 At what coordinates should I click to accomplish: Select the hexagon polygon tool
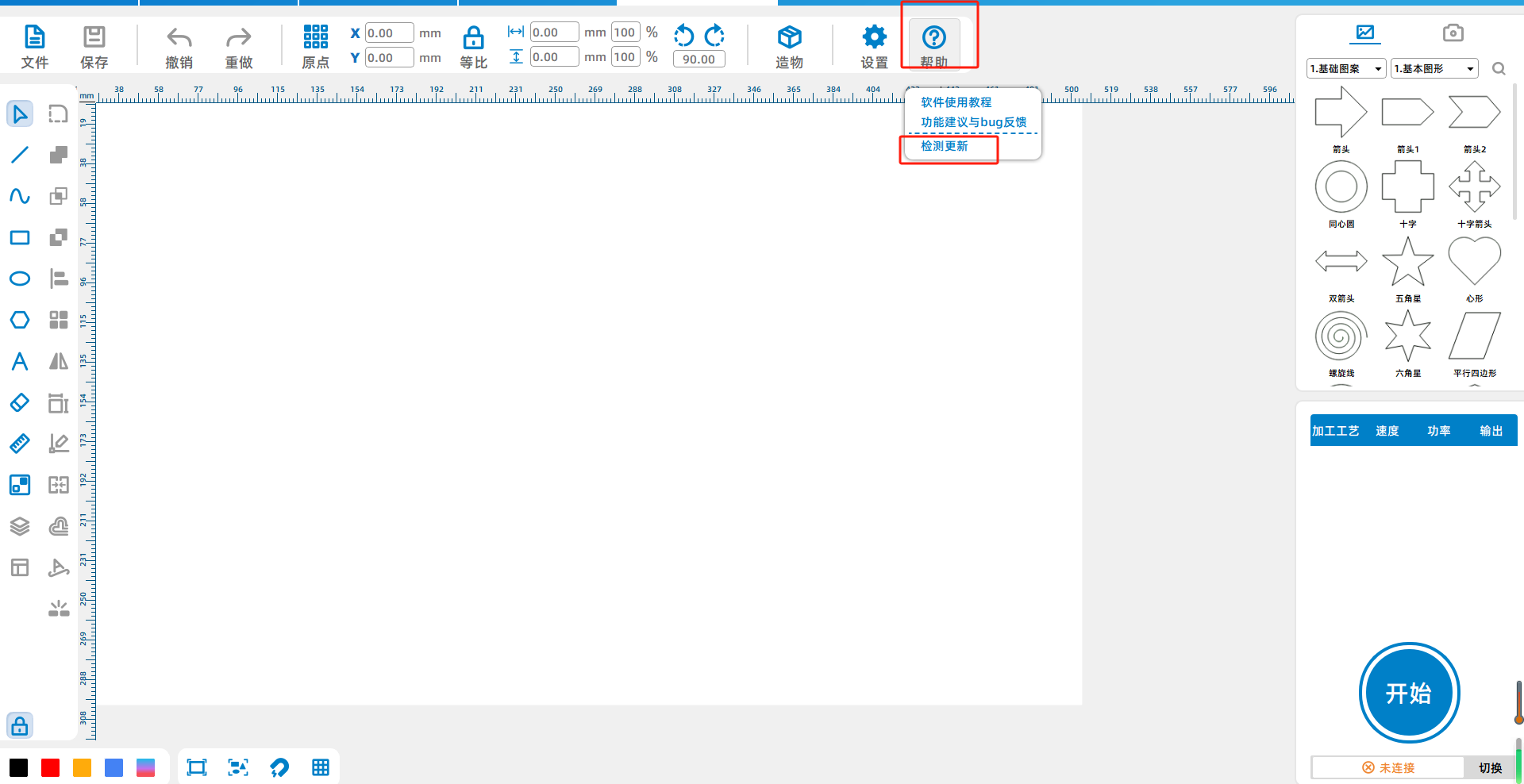click(x=20, y=320)
